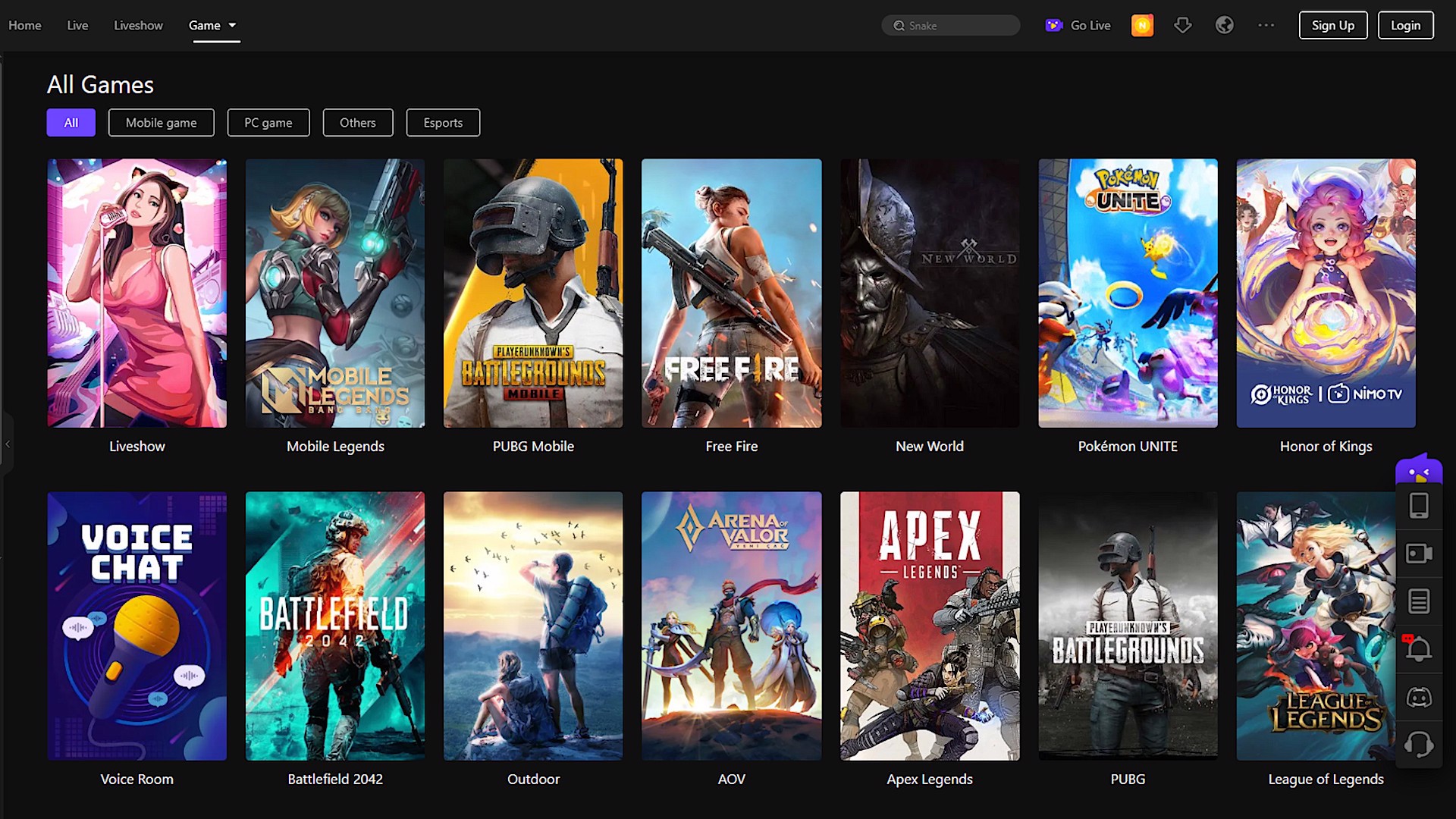The width and height of the screenshot is (1456, 819).
Task: Open the Honor of Kings cover image
Action: point(1326,293)
